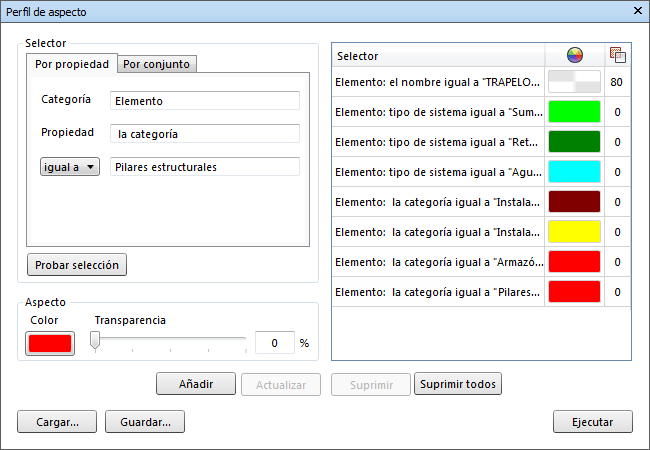Click the Guardar... button
The image size is (650, 450).
click(145, 422)
